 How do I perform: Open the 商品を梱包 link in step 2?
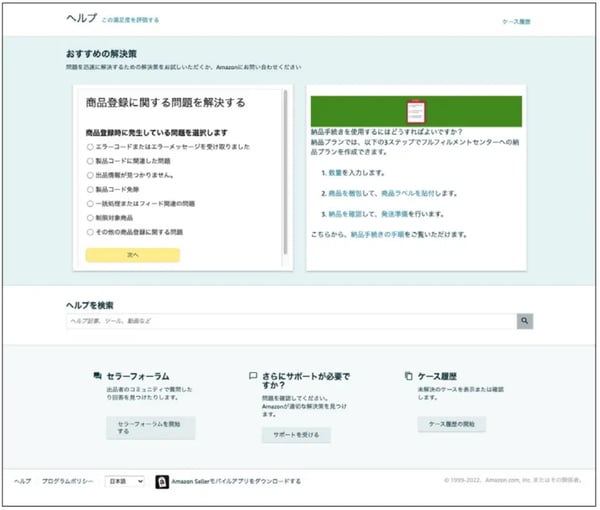tap(345, 194)
